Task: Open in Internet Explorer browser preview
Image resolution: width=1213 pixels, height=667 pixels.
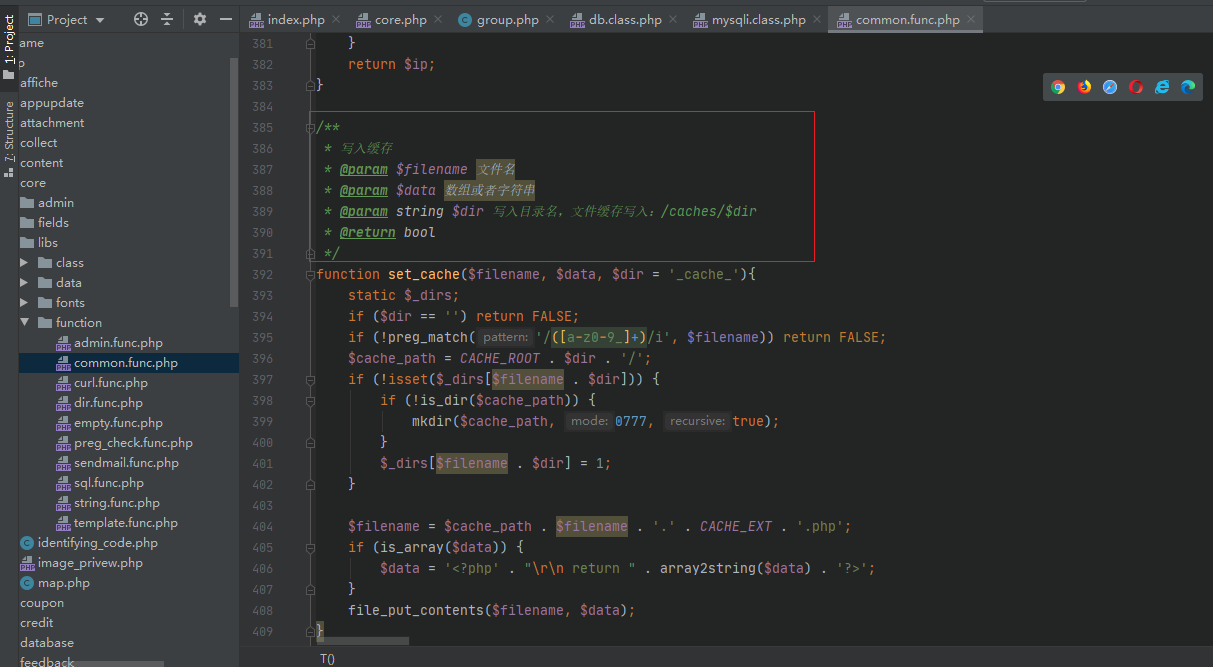Action: click(x=1162, y=87)
